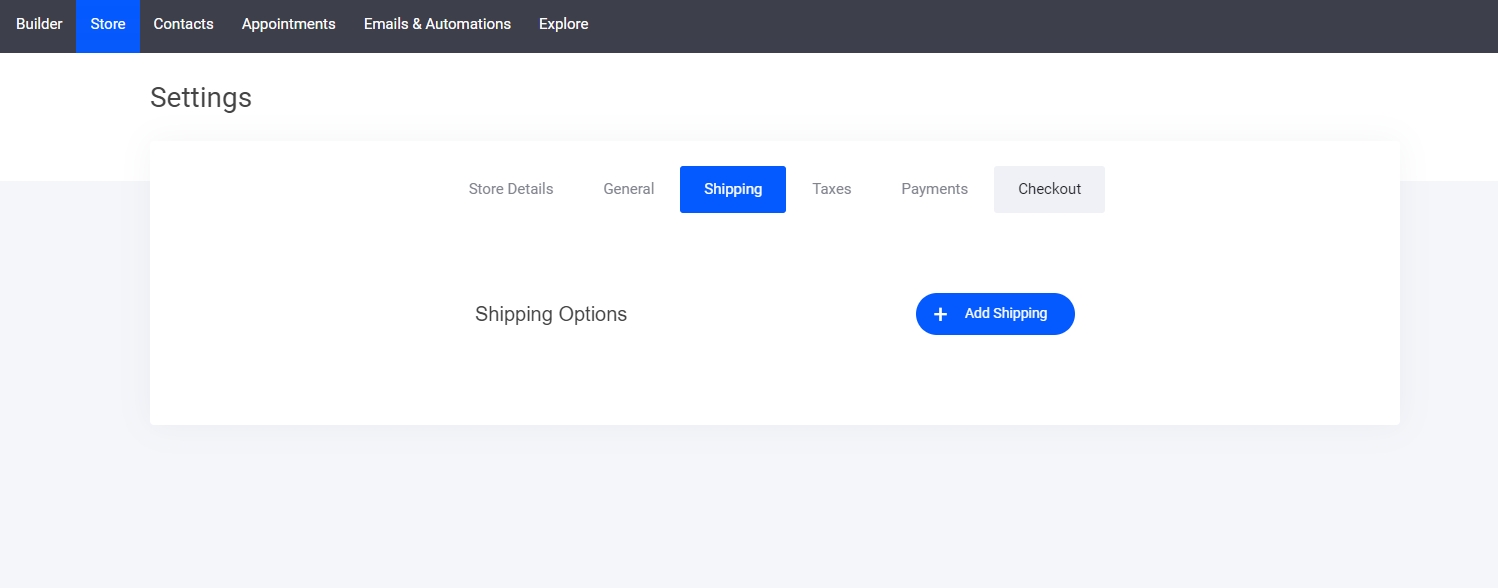Viewport: 1498px width, 588px height.
Task: Click the Shipping Options label
Action: pos(551,314)
